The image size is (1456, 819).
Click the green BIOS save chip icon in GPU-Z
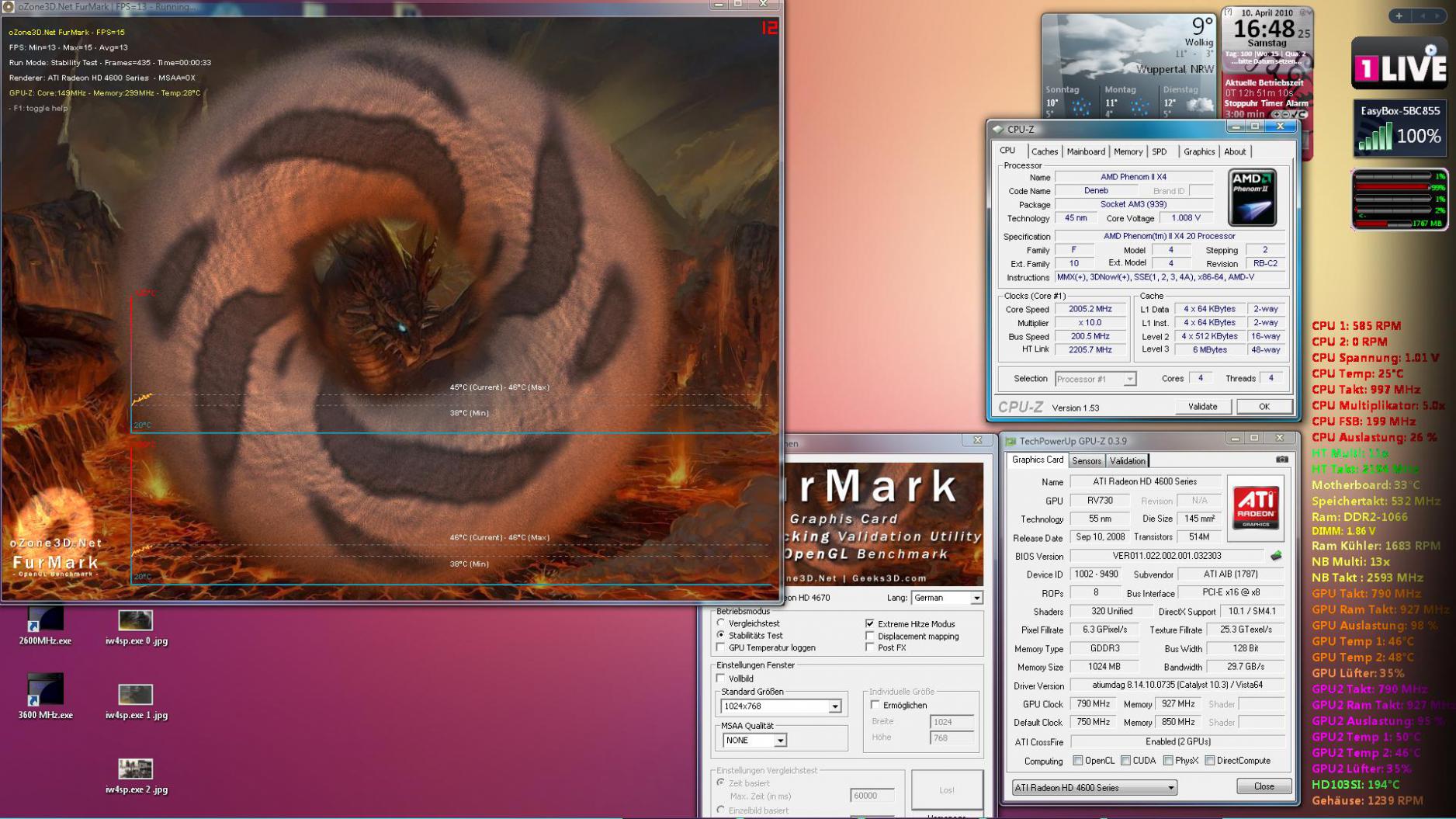[1275, 556]
